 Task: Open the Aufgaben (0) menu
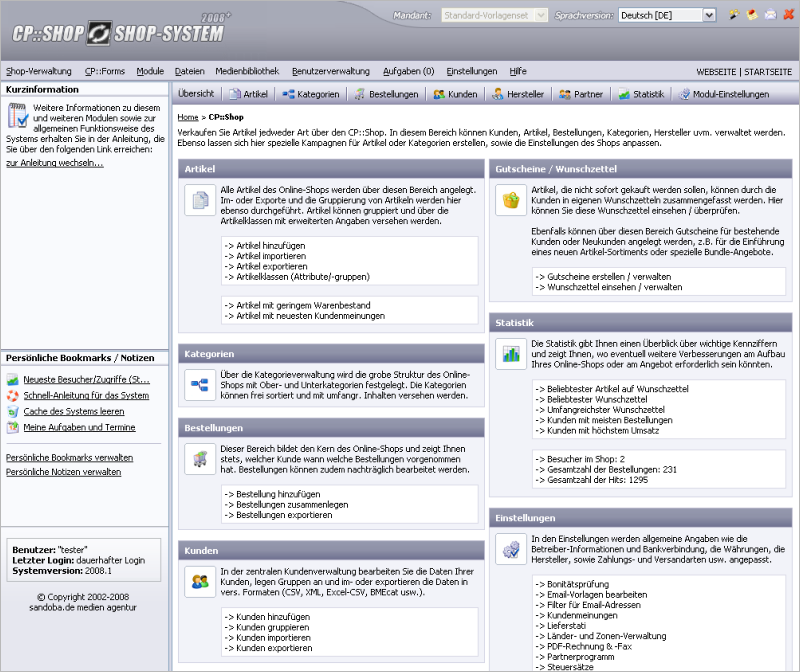click(408, 71)
